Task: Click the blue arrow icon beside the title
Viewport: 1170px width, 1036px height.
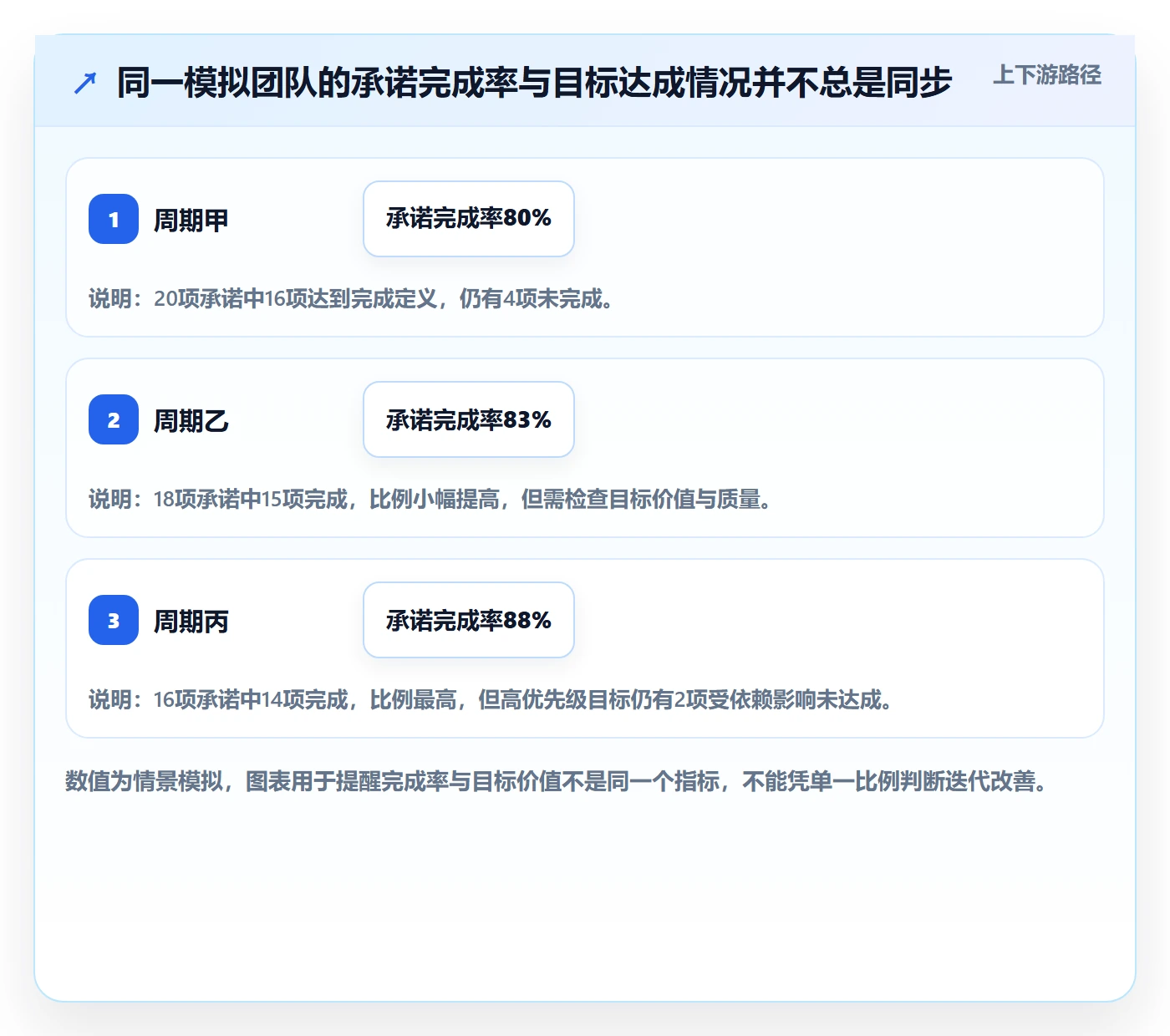Action: pos(85,83)
